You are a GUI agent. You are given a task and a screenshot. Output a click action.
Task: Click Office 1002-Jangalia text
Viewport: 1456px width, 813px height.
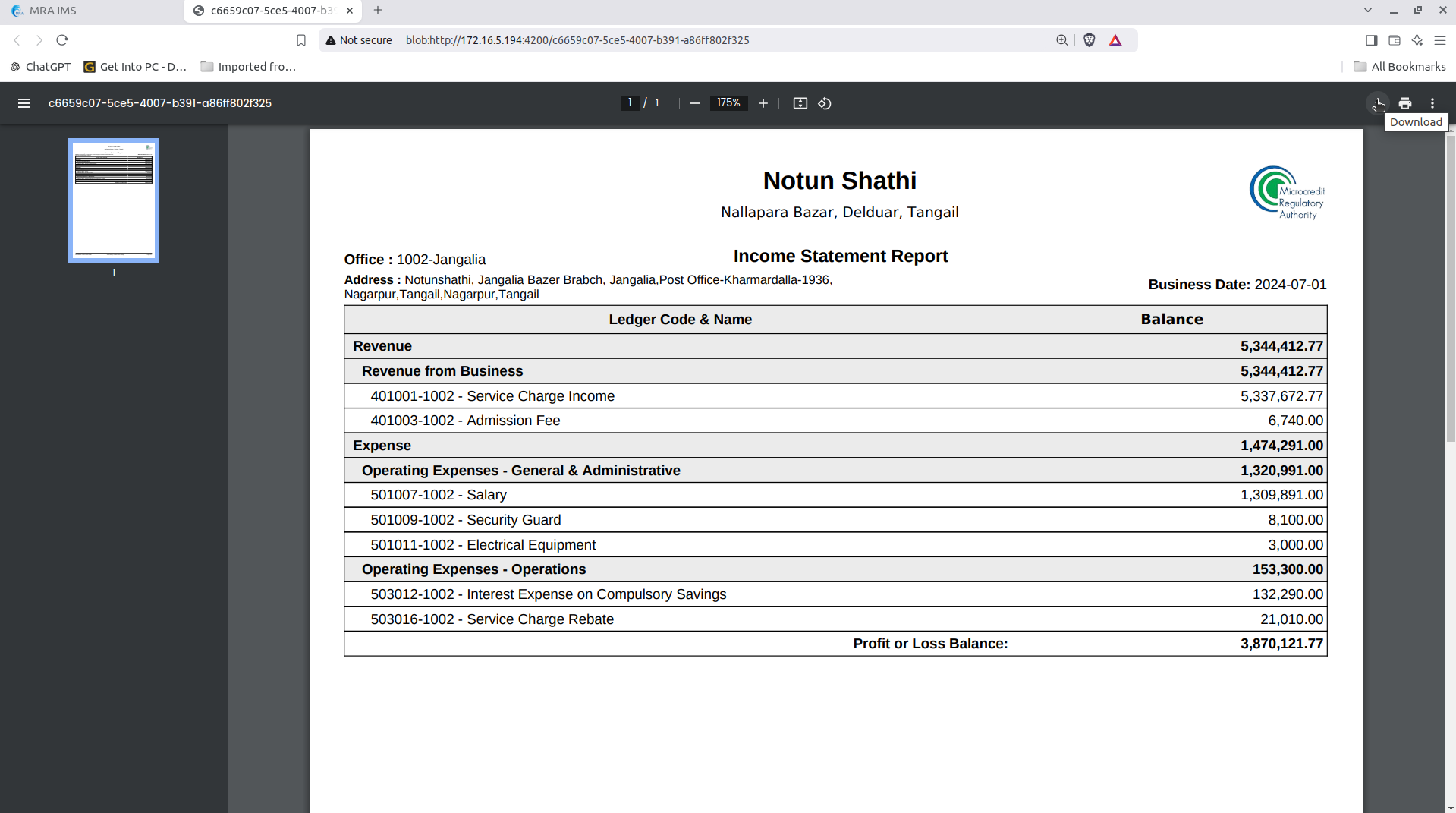(415, 260)
